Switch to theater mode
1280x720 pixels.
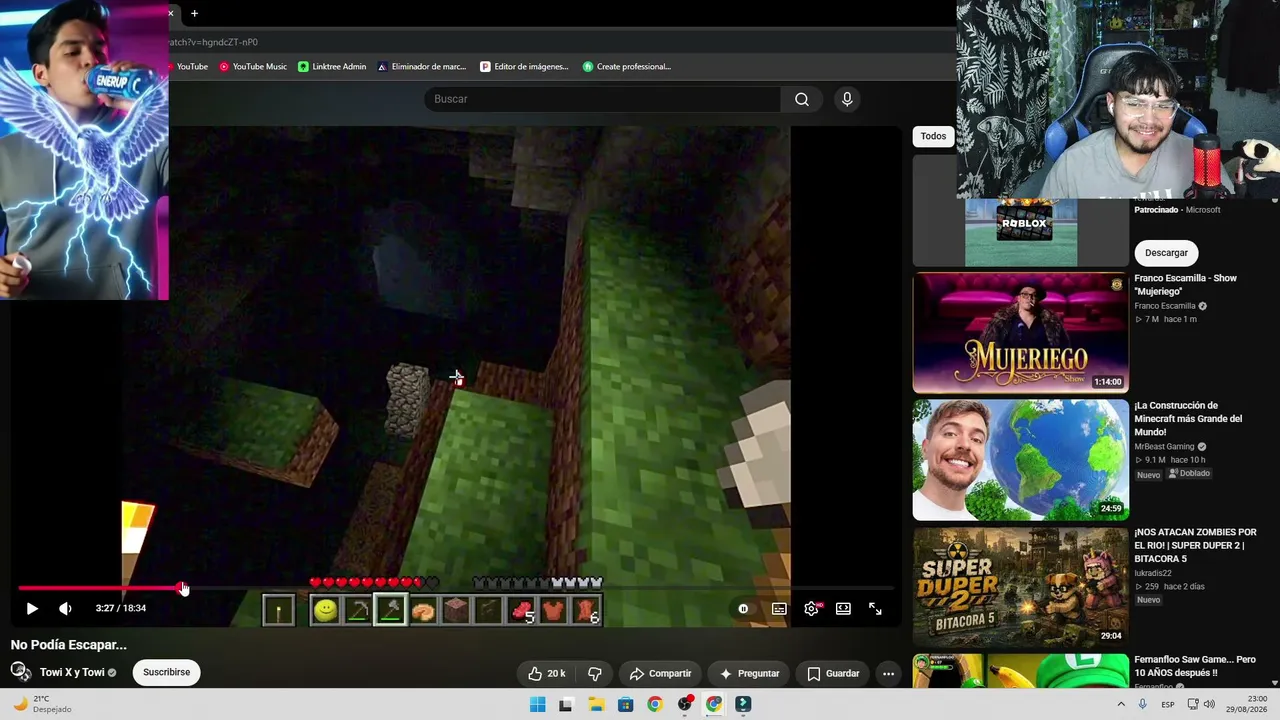[843, 608]
